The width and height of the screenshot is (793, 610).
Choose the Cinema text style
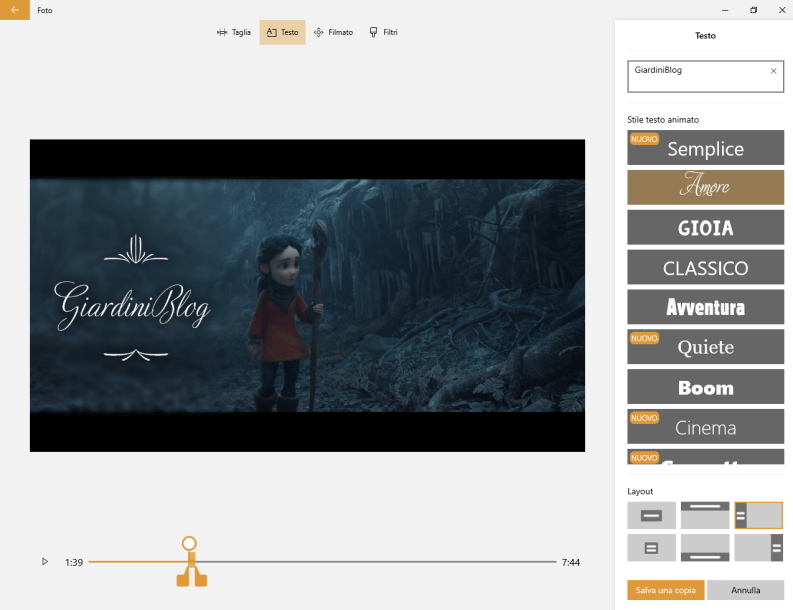click(x=706, y=426)
